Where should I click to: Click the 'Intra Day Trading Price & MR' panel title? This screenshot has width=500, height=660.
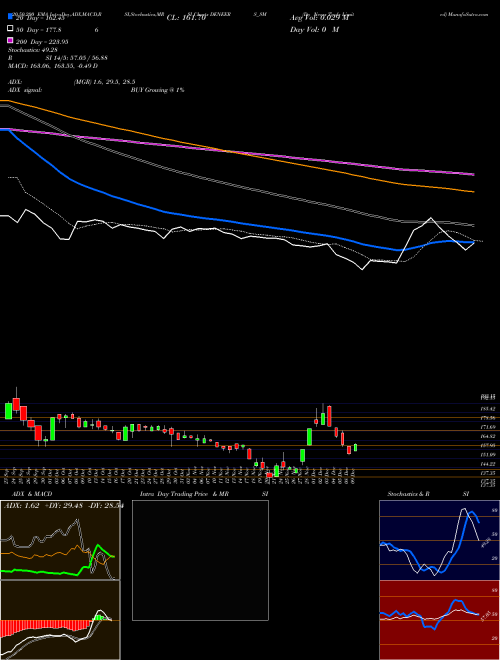click(184, 494)
